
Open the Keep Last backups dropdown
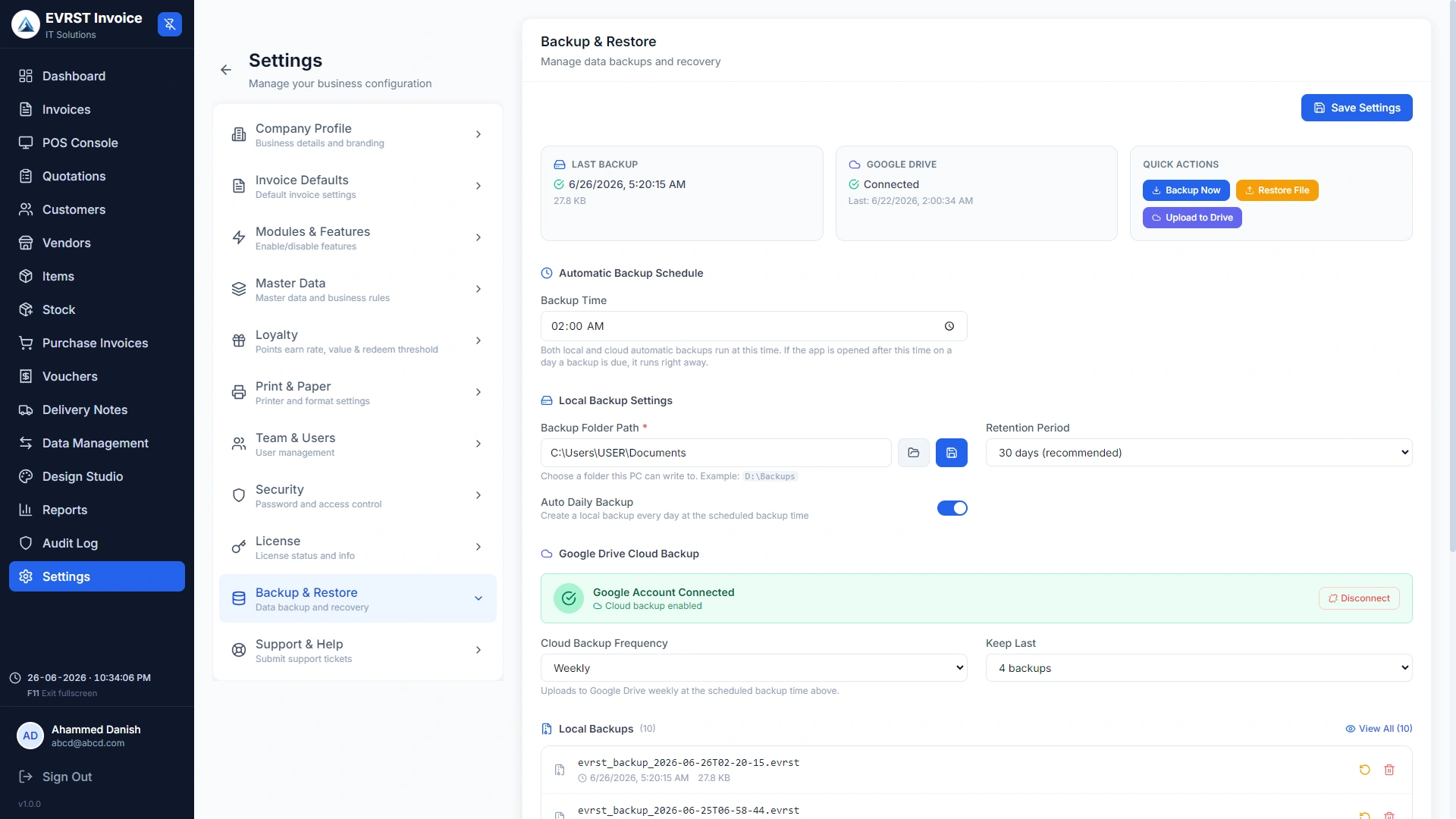[1199, 668]
